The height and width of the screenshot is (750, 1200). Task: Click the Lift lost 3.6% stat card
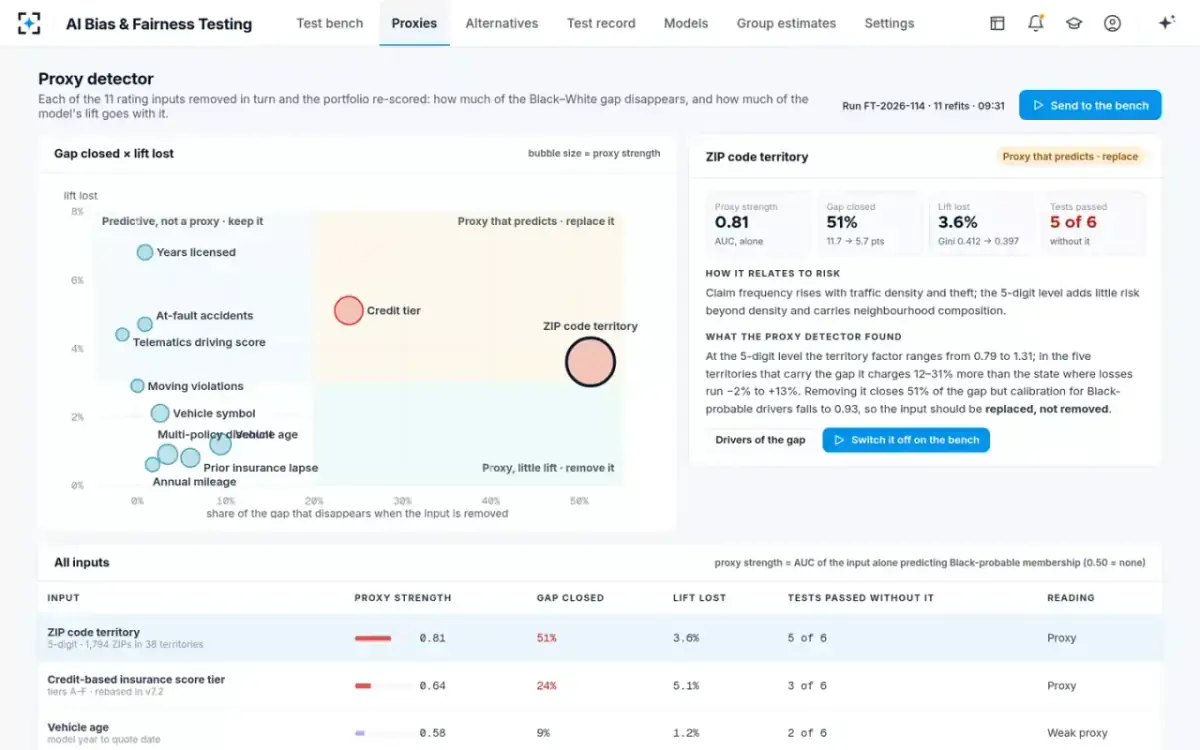[x=982, y=225]
